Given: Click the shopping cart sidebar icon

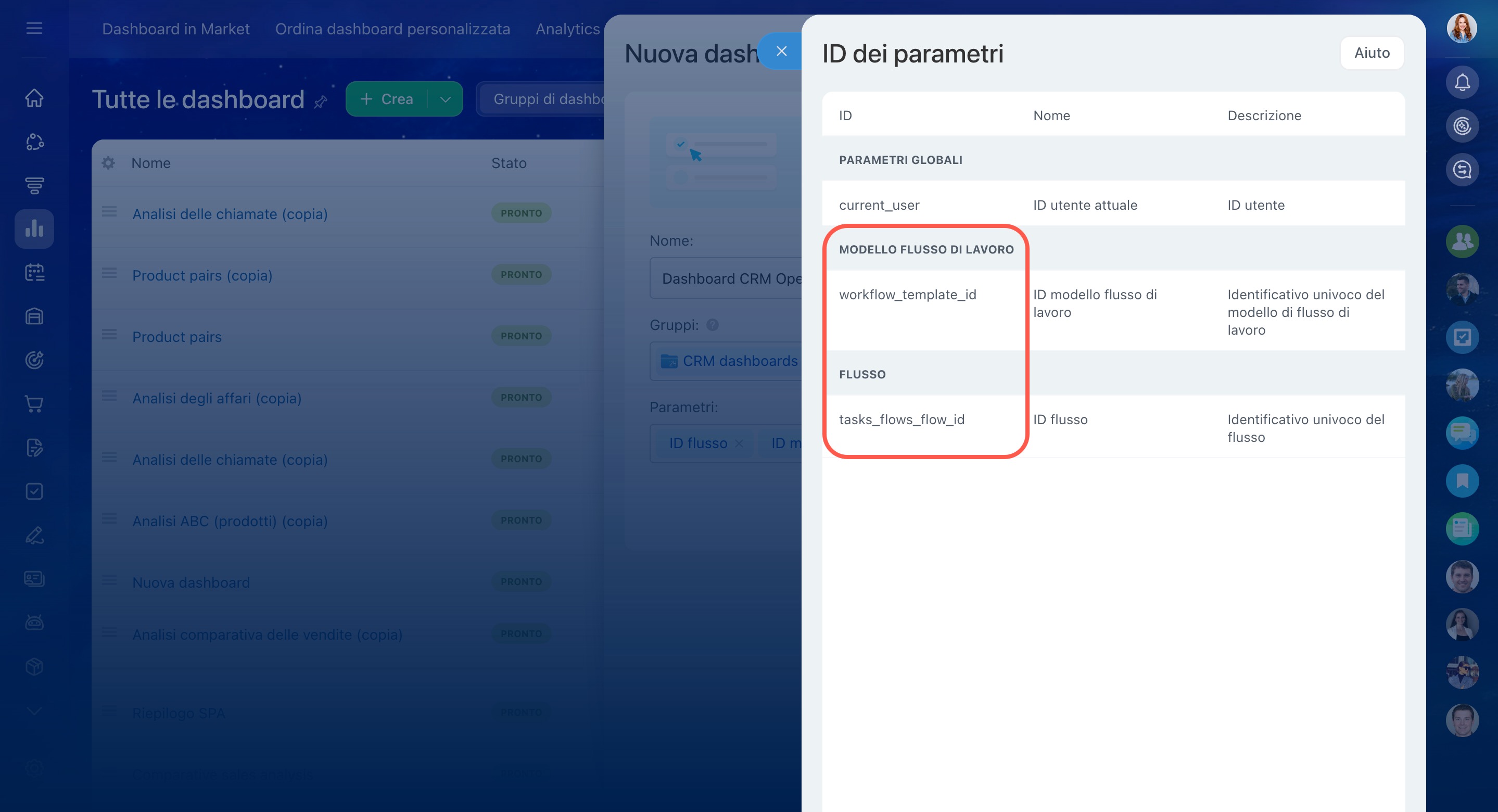Looking at the screenshot, I should (34, 404).
